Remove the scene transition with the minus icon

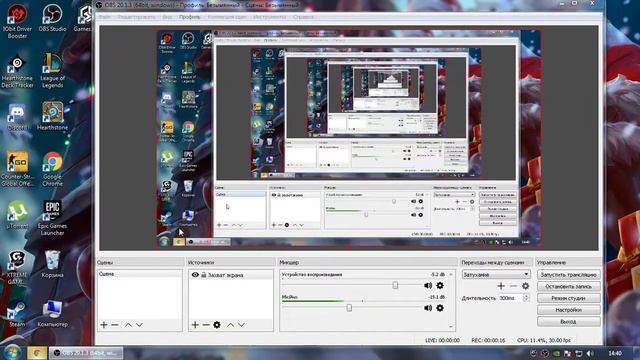[513, 286]
